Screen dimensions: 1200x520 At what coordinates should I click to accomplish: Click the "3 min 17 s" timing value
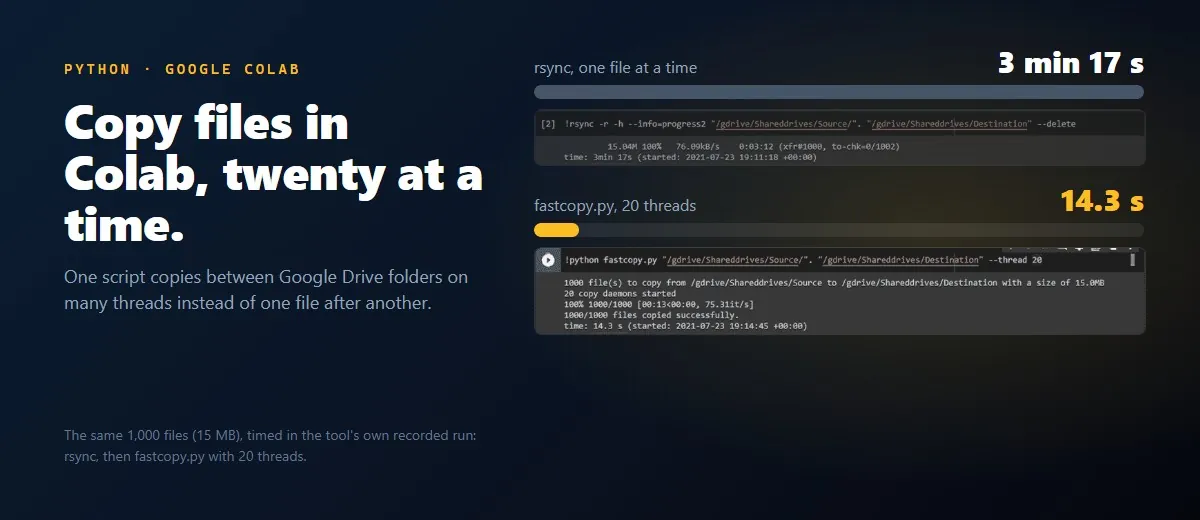(1071, 64)
